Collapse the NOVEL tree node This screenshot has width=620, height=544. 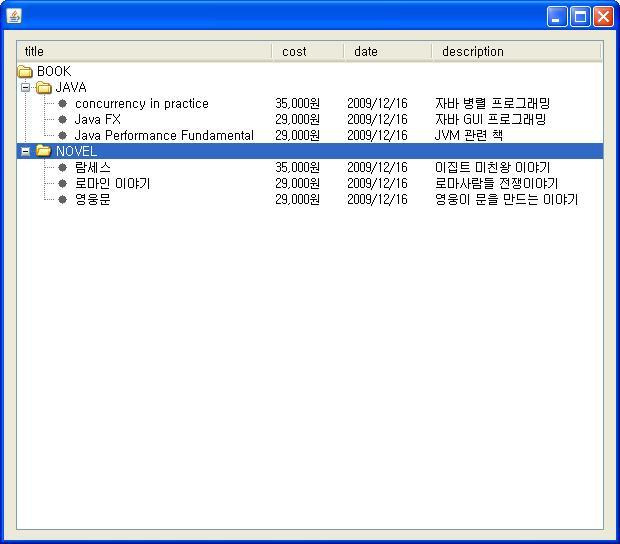(x=25, y=151)
